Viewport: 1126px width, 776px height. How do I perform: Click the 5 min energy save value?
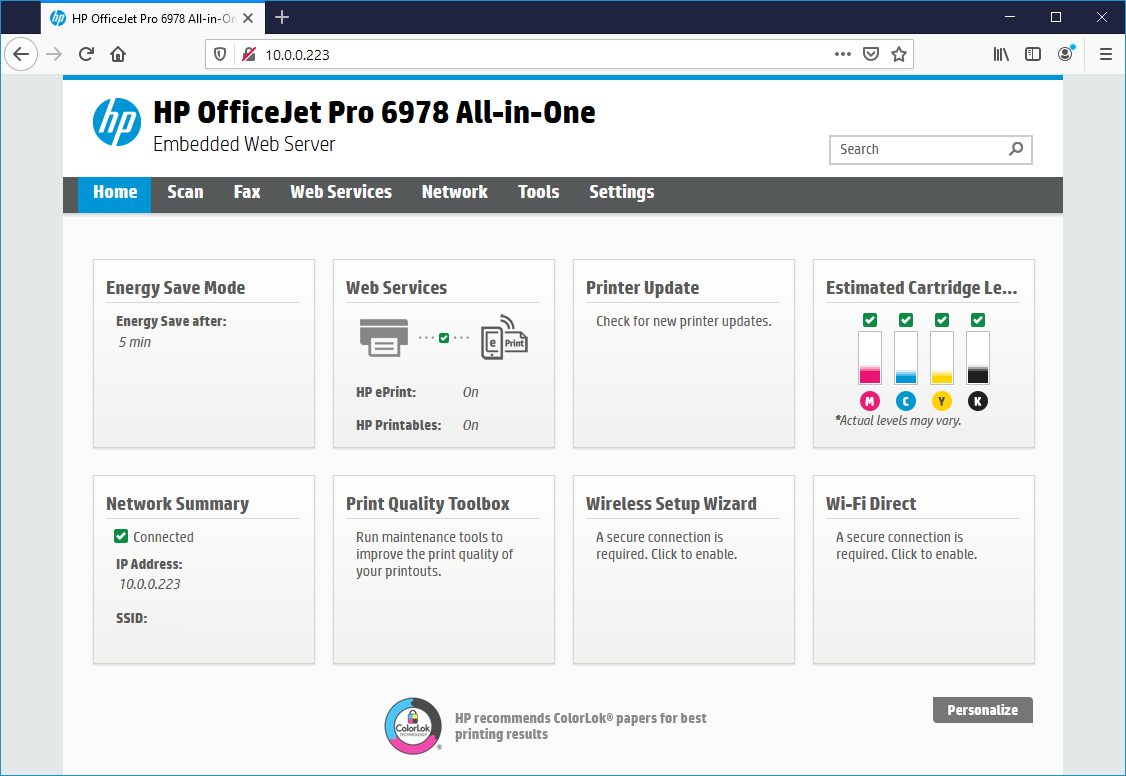(x=135, y=342)
